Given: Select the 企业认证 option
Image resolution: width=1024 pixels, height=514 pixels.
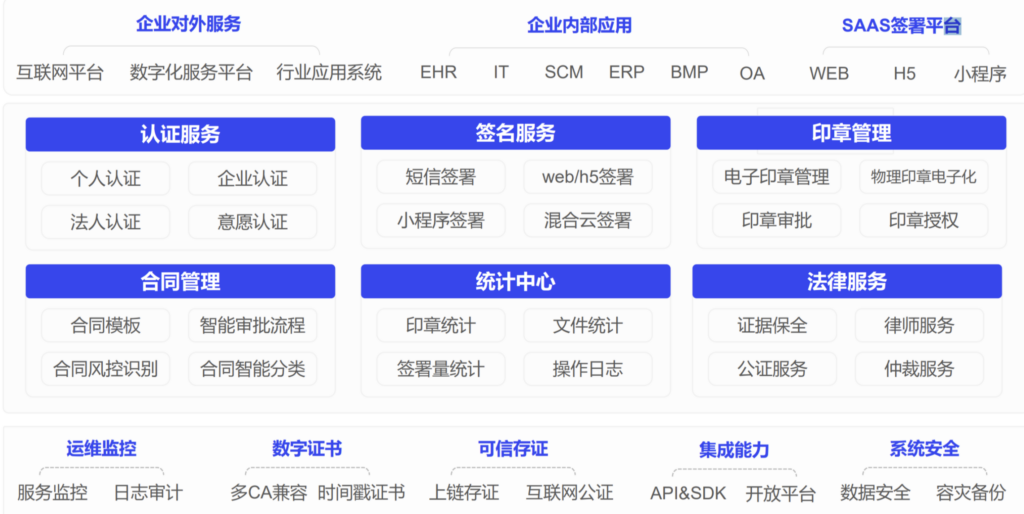Looking at the screenshot, I should coord(252,179).
